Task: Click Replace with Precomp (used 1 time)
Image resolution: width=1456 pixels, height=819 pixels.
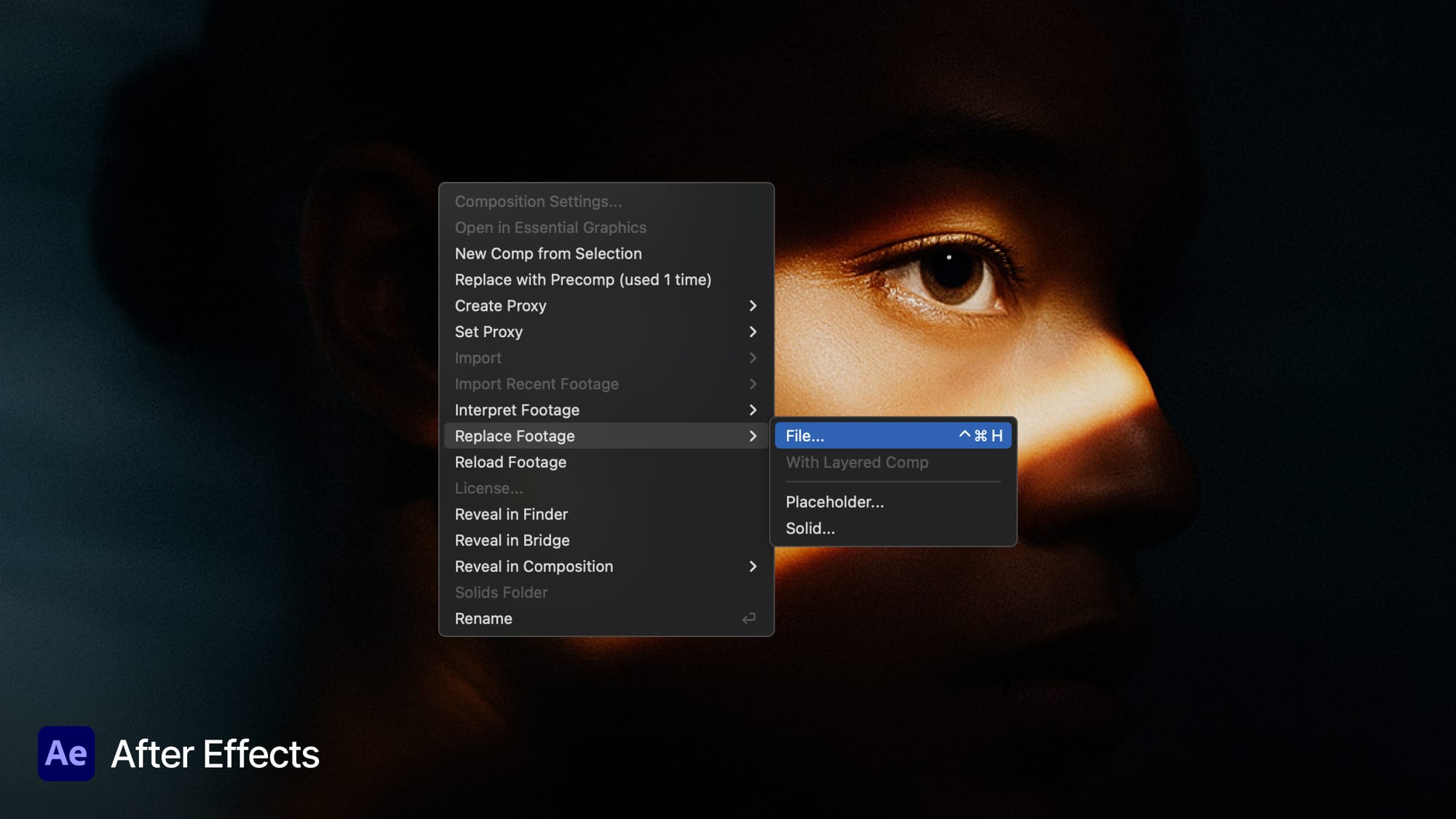Action: (x=582, y=280)
